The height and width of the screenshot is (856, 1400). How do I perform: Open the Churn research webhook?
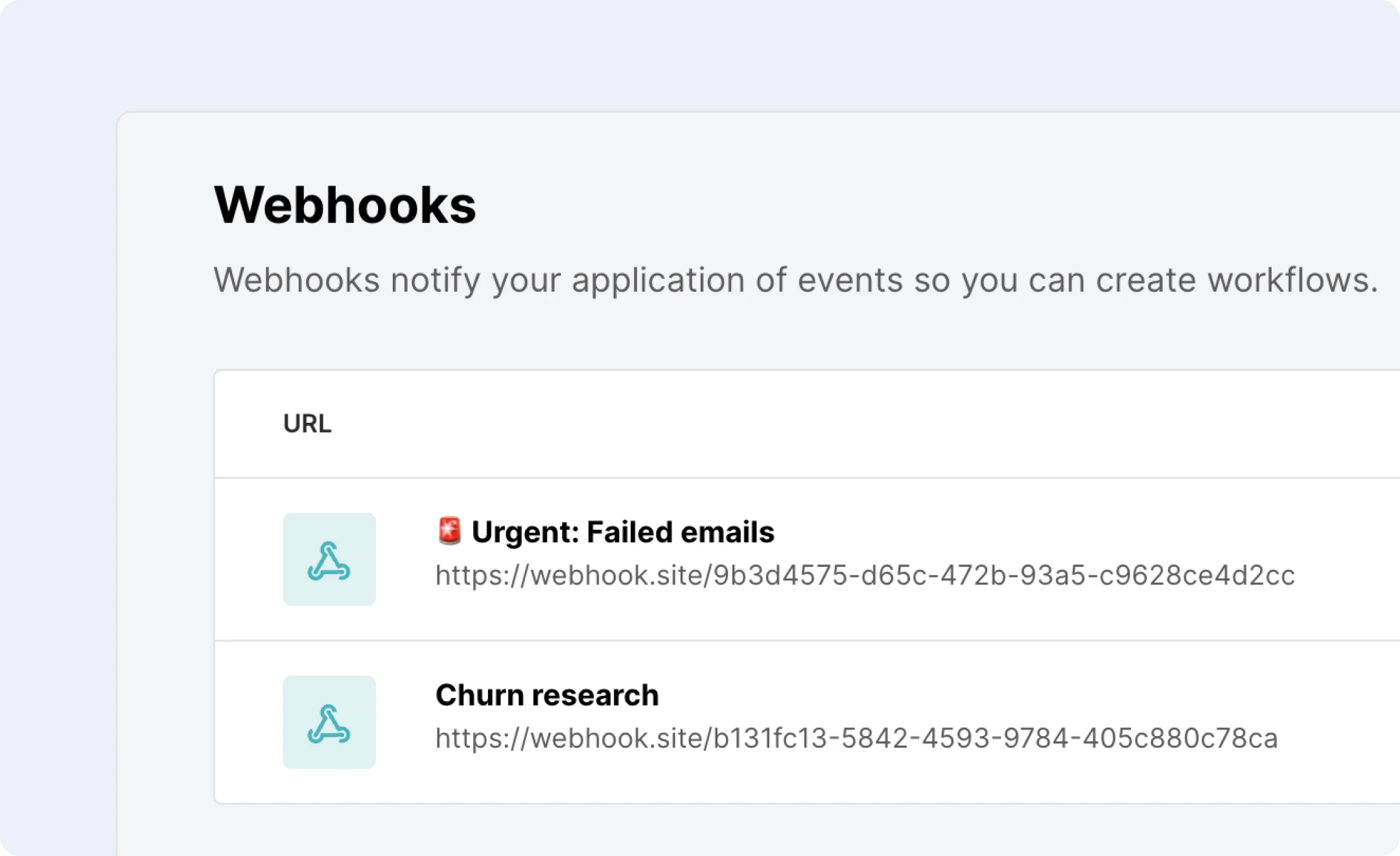click(x=547, y=695)
